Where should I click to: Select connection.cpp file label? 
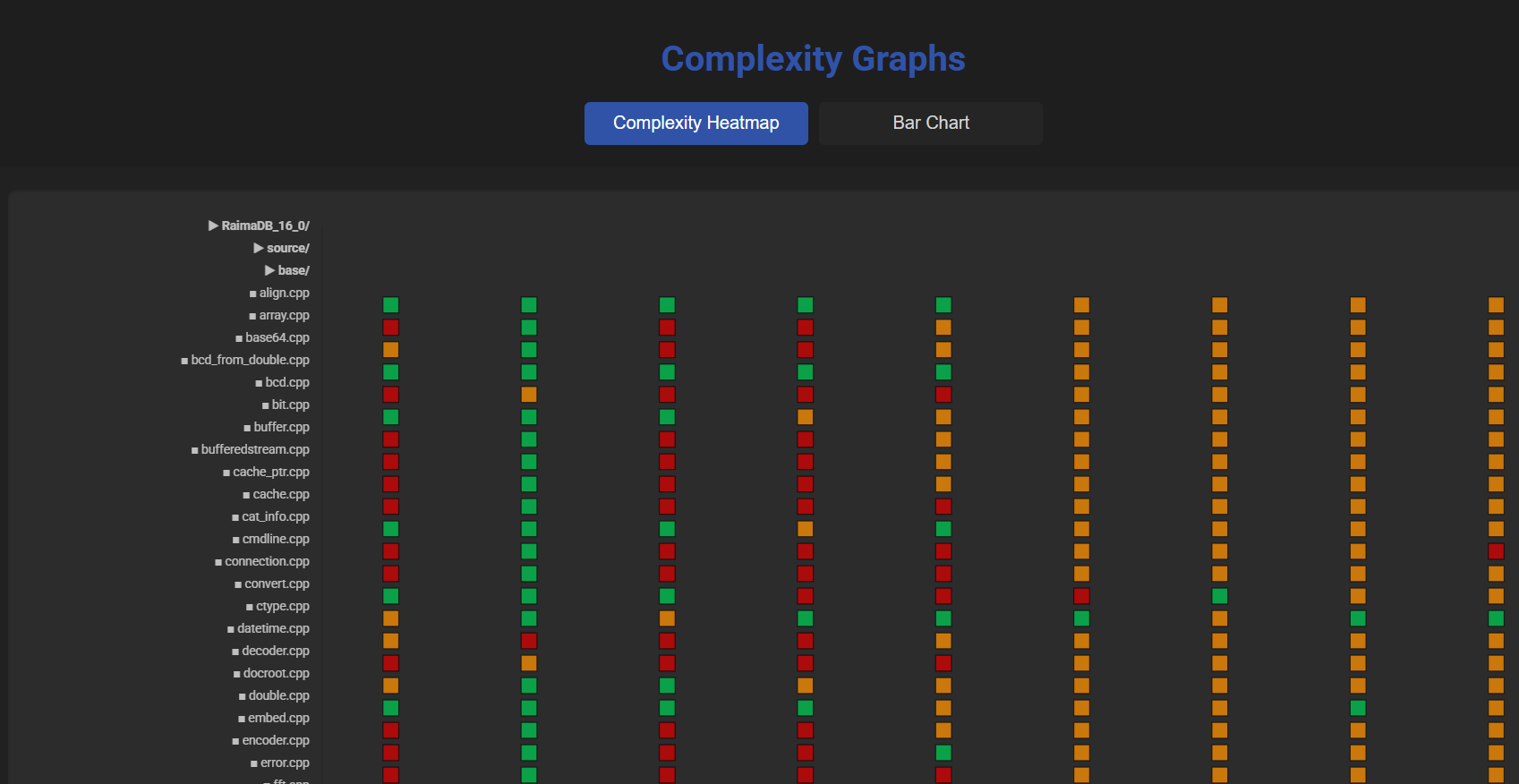point(262,561)
